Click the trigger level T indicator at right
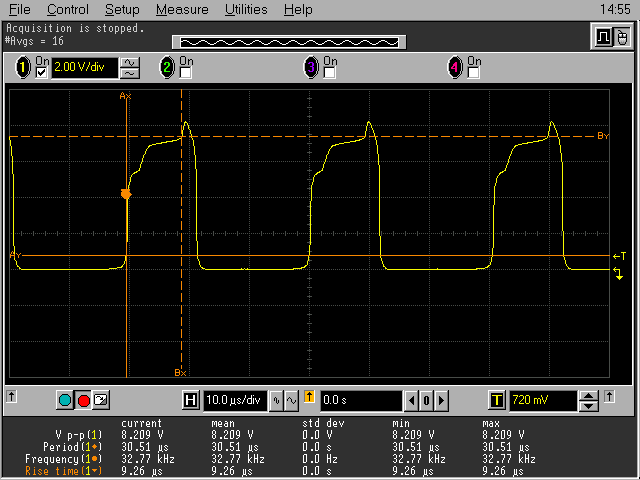The height and width of the screenshot is (480, 640). pos(619,256)
